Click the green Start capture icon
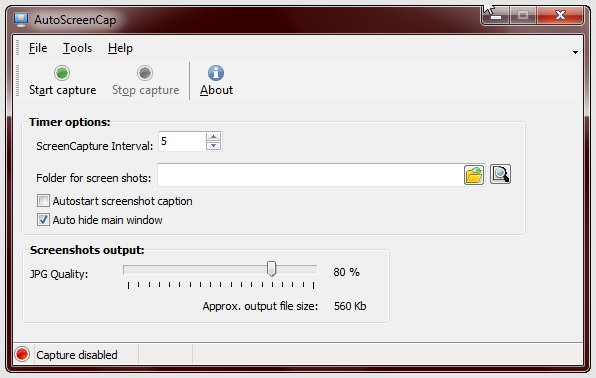This screenshot has width=596, height=378. pos(62,73)
